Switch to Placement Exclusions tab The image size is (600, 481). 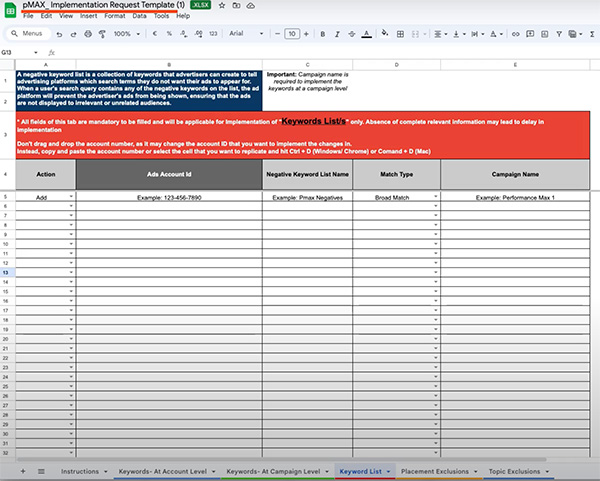tap(435, 471)
